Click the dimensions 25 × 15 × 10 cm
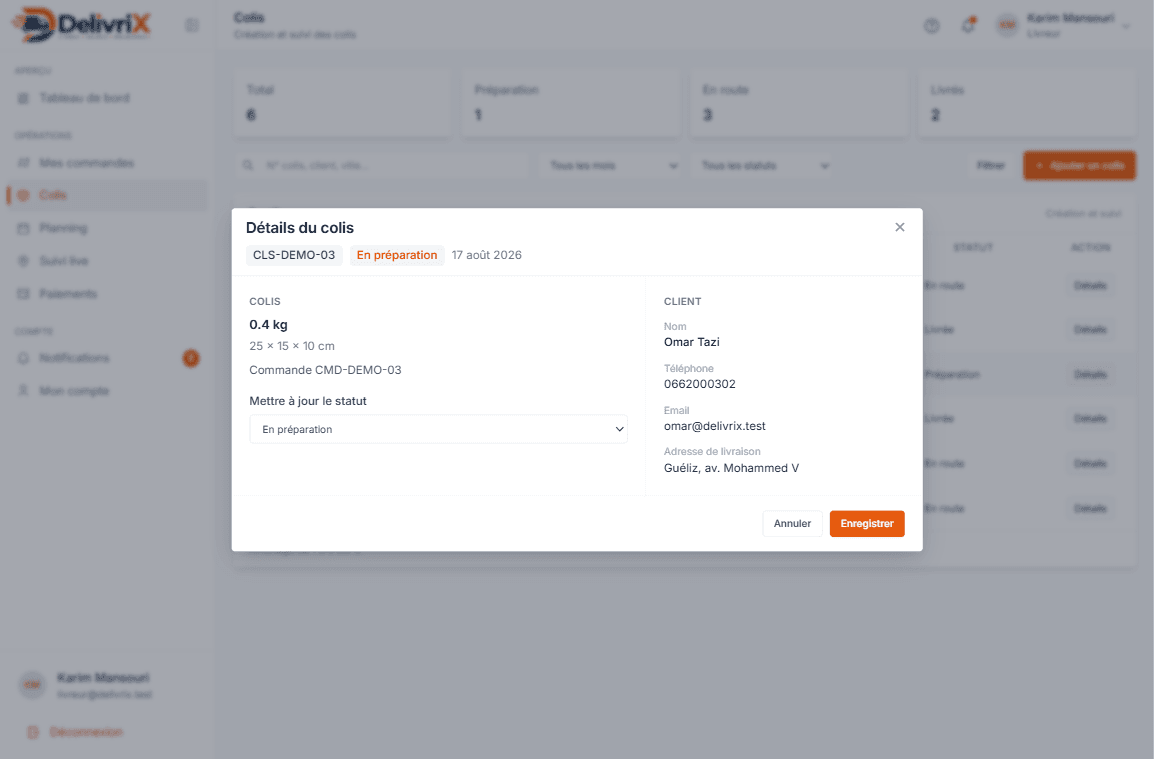 (292, 345)
